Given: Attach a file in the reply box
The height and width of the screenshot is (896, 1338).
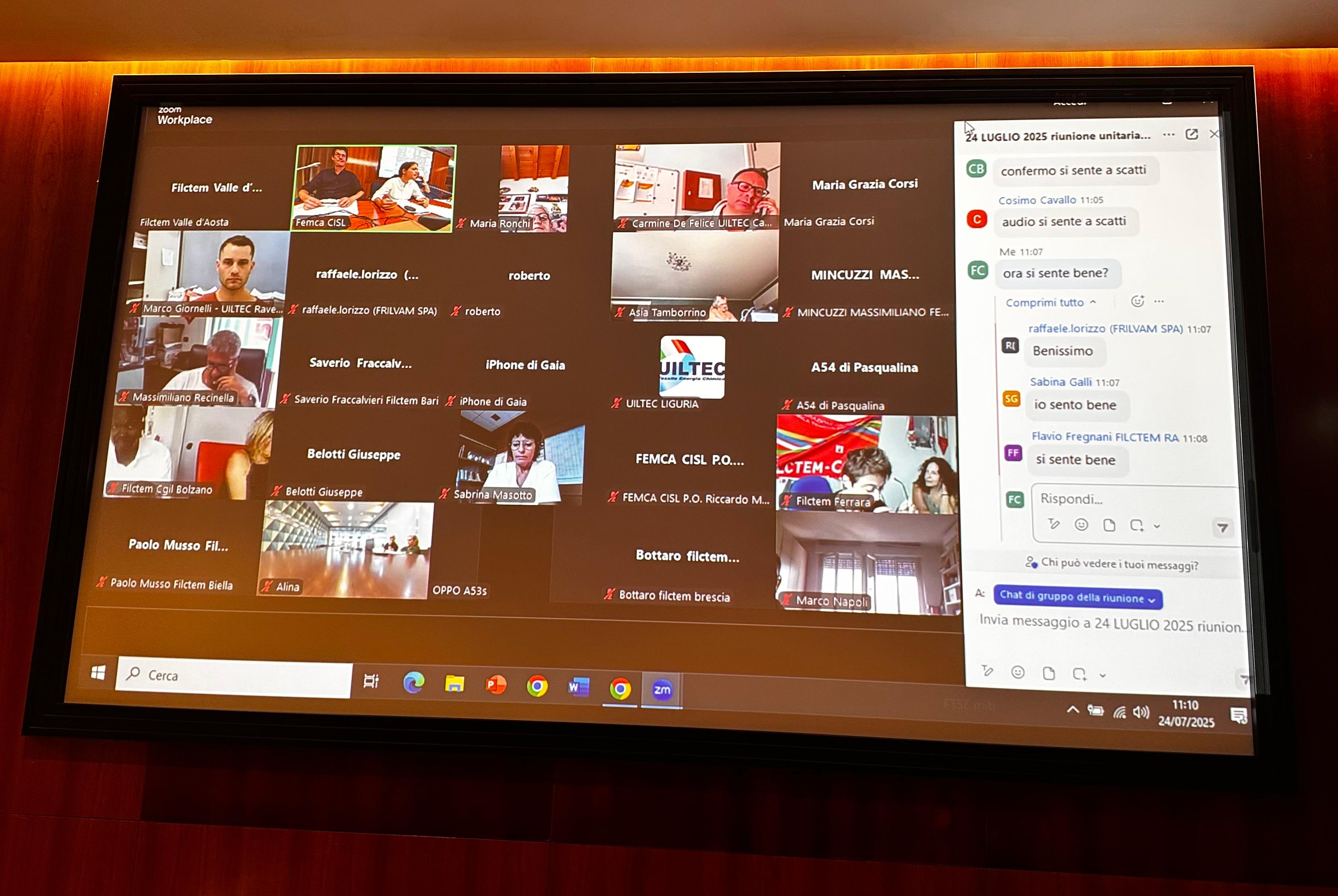Looking at the screenshot, I should pyautogui.click(x=1109, y=525).
